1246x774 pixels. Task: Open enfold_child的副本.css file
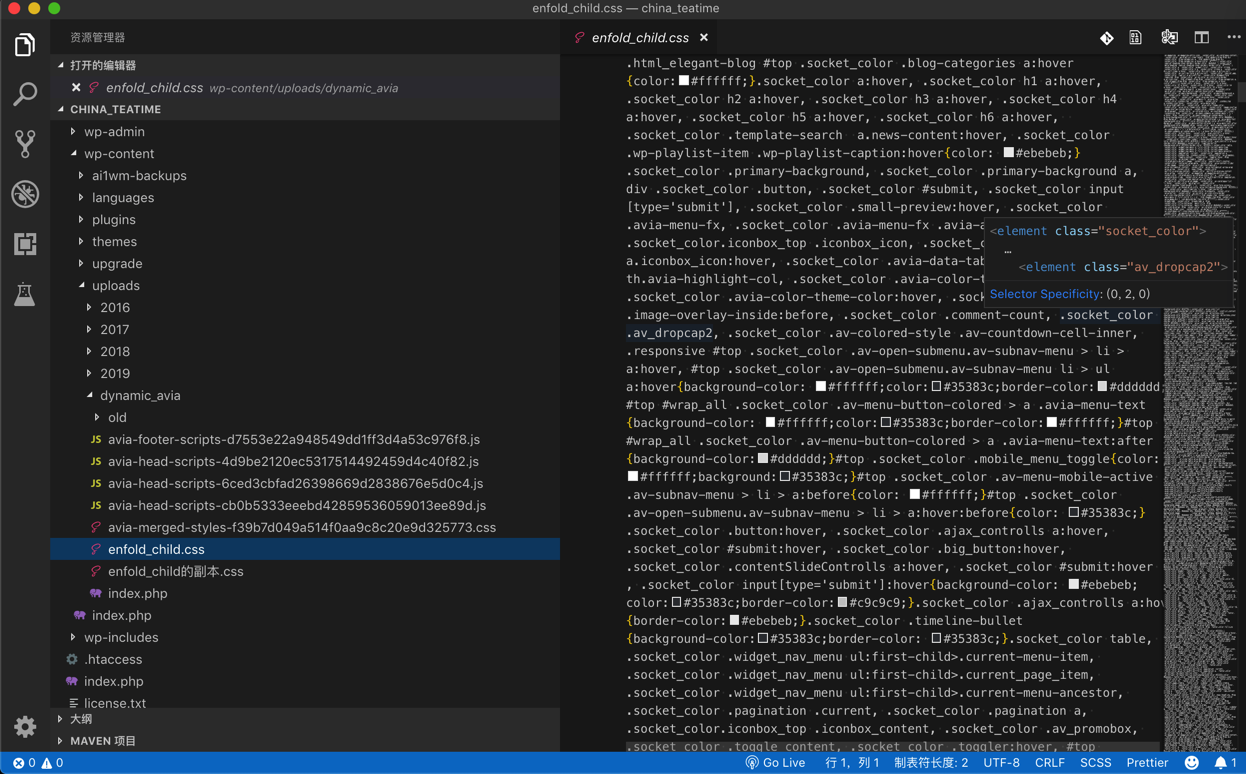pos(305,572)
